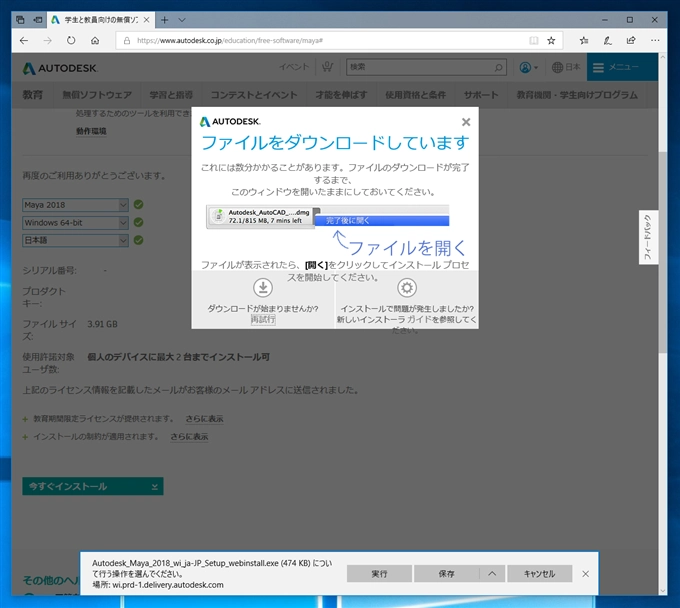Click the Autodesk logo in page header
Screen dimensions: 680x608
(60, 68)
